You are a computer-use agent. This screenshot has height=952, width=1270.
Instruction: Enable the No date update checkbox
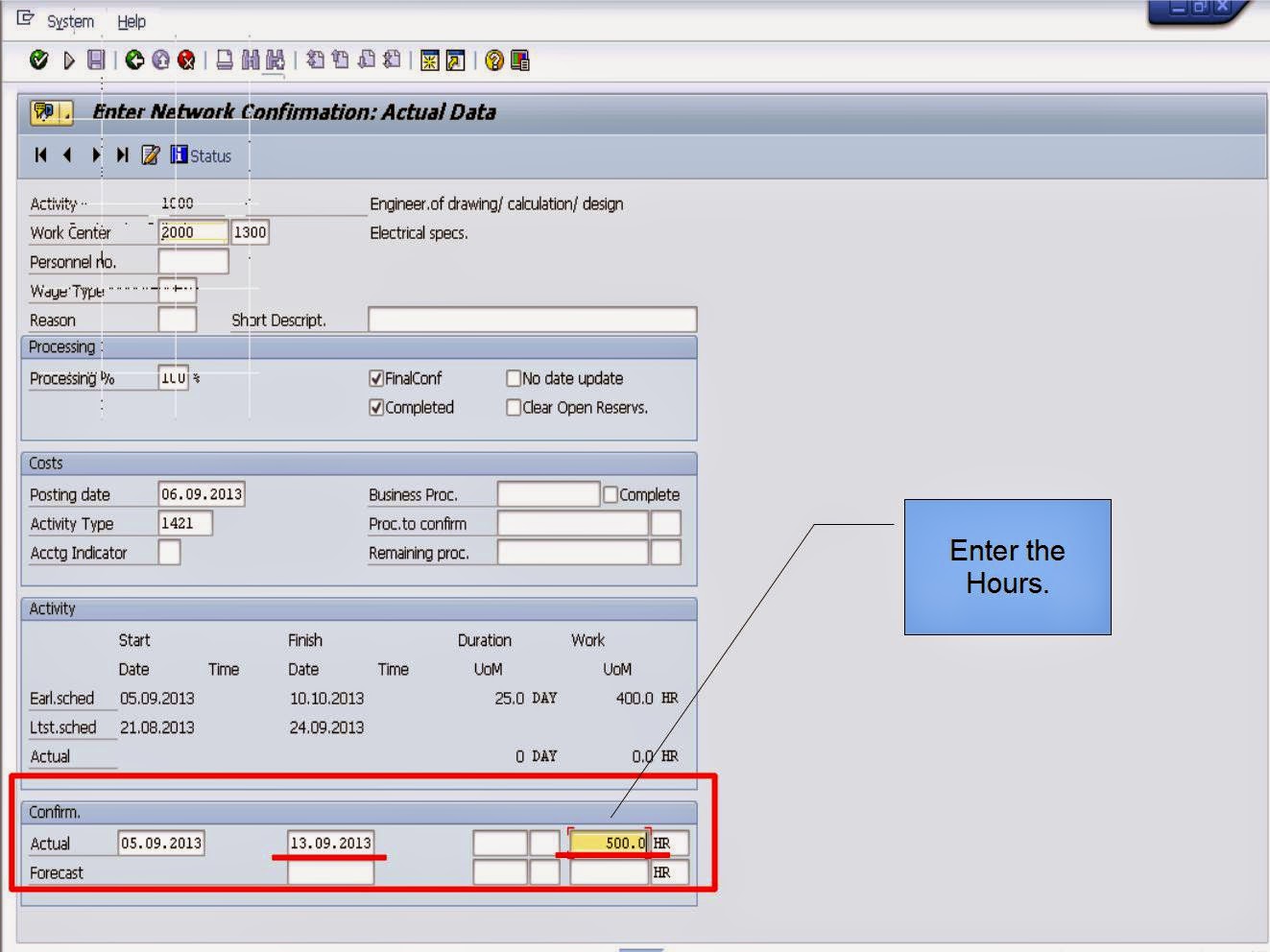coord(515,378)
